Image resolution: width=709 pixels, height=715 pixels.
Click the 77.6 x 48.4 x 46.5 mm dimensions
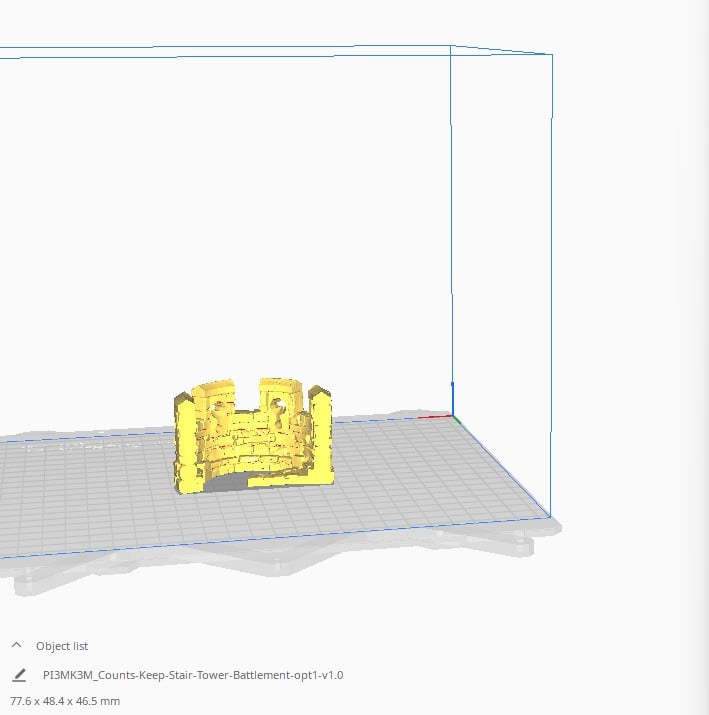(65, 701)
